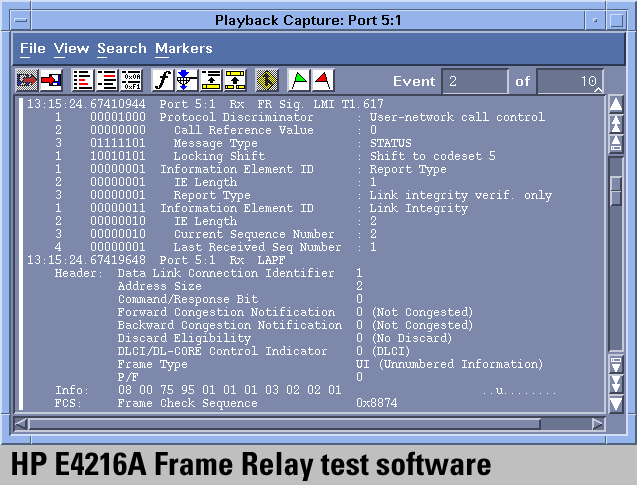Open the View menu
The height and width of the screenshot is (485, 637).
71,48
